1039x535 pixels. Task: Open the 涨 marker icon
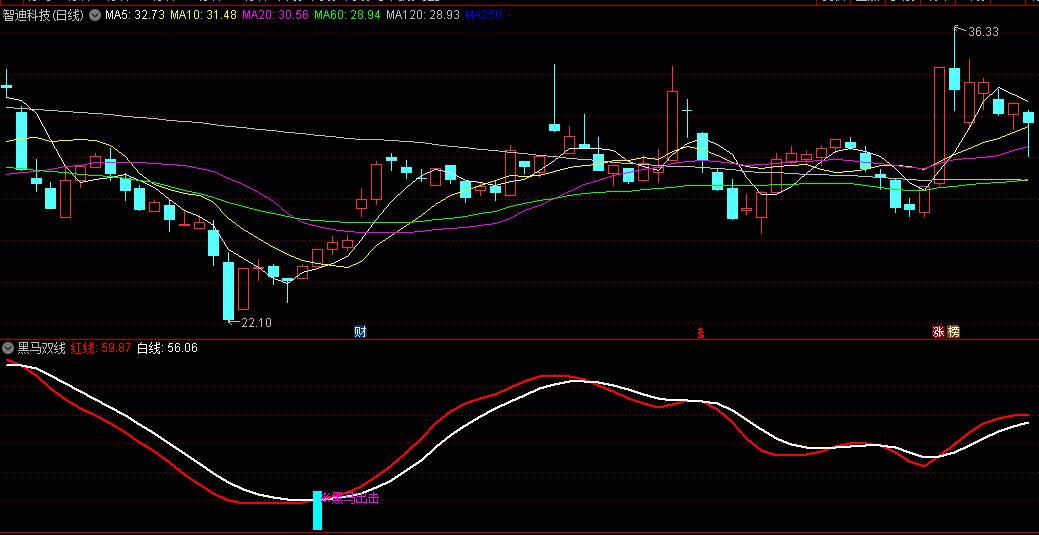(939, 331)
